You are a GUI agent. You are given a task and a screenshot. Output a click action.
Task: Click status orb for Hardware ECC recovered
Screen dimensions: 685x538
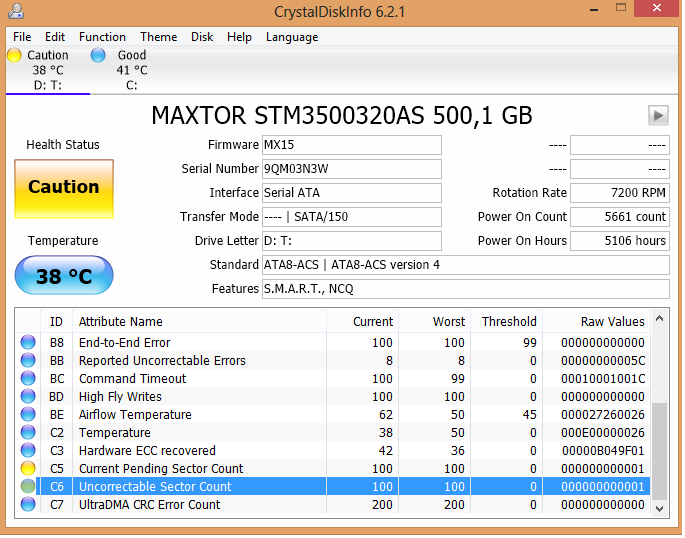coord(28,450)
